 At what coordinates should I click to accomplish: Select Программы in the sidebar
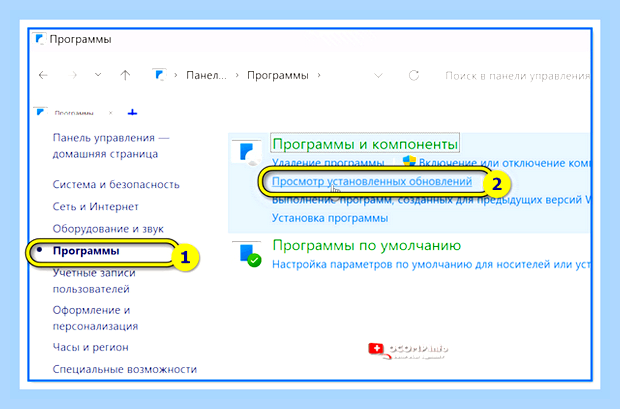(86, 251)
